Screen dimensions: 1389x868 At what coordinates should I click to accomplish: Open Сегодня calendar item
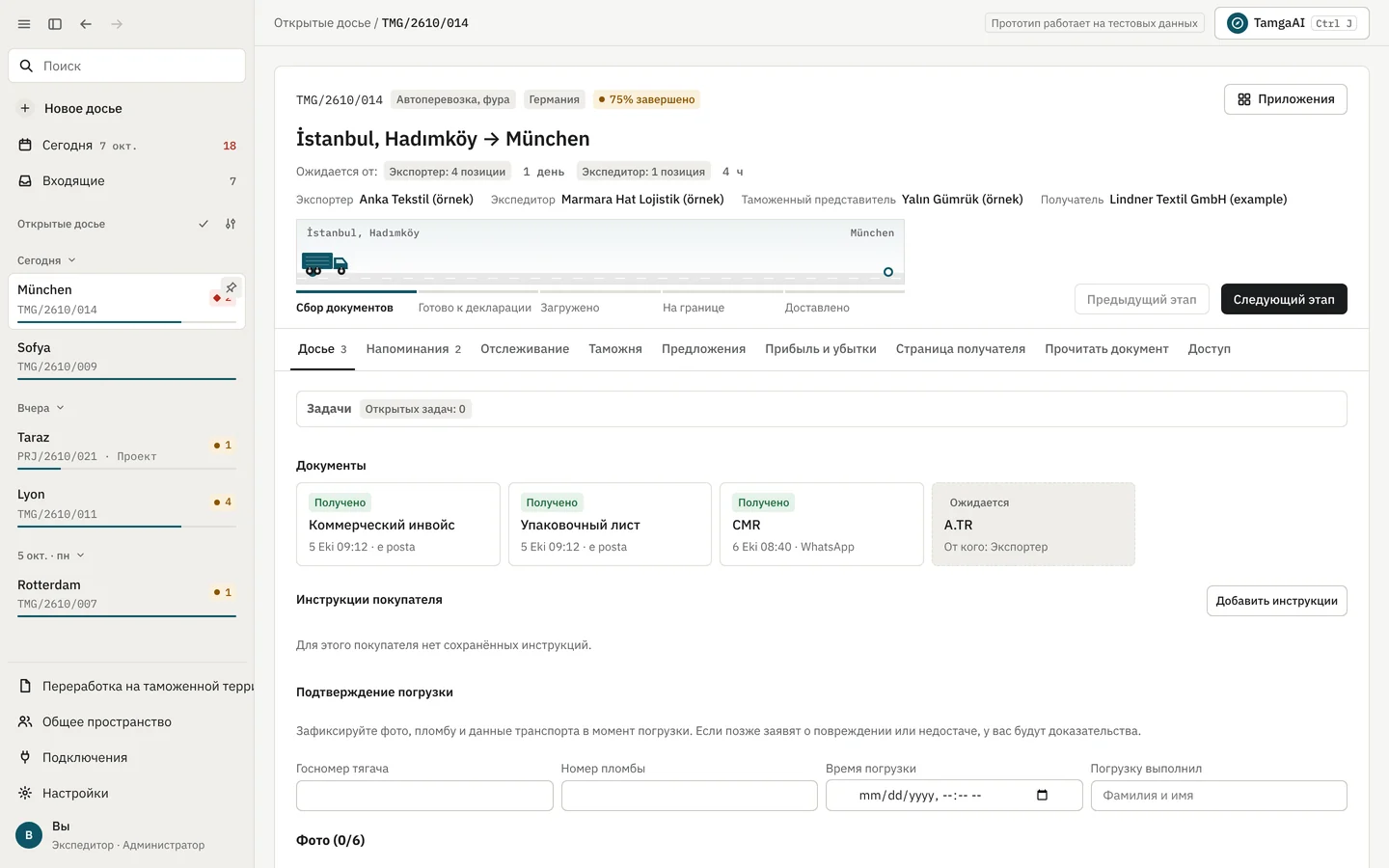coord(126,145)
